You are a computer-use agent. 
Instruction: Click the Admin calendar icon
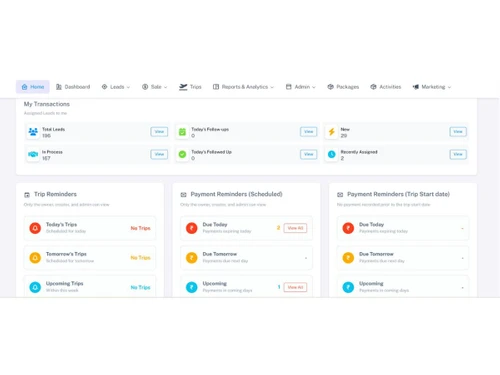point(289,87)
